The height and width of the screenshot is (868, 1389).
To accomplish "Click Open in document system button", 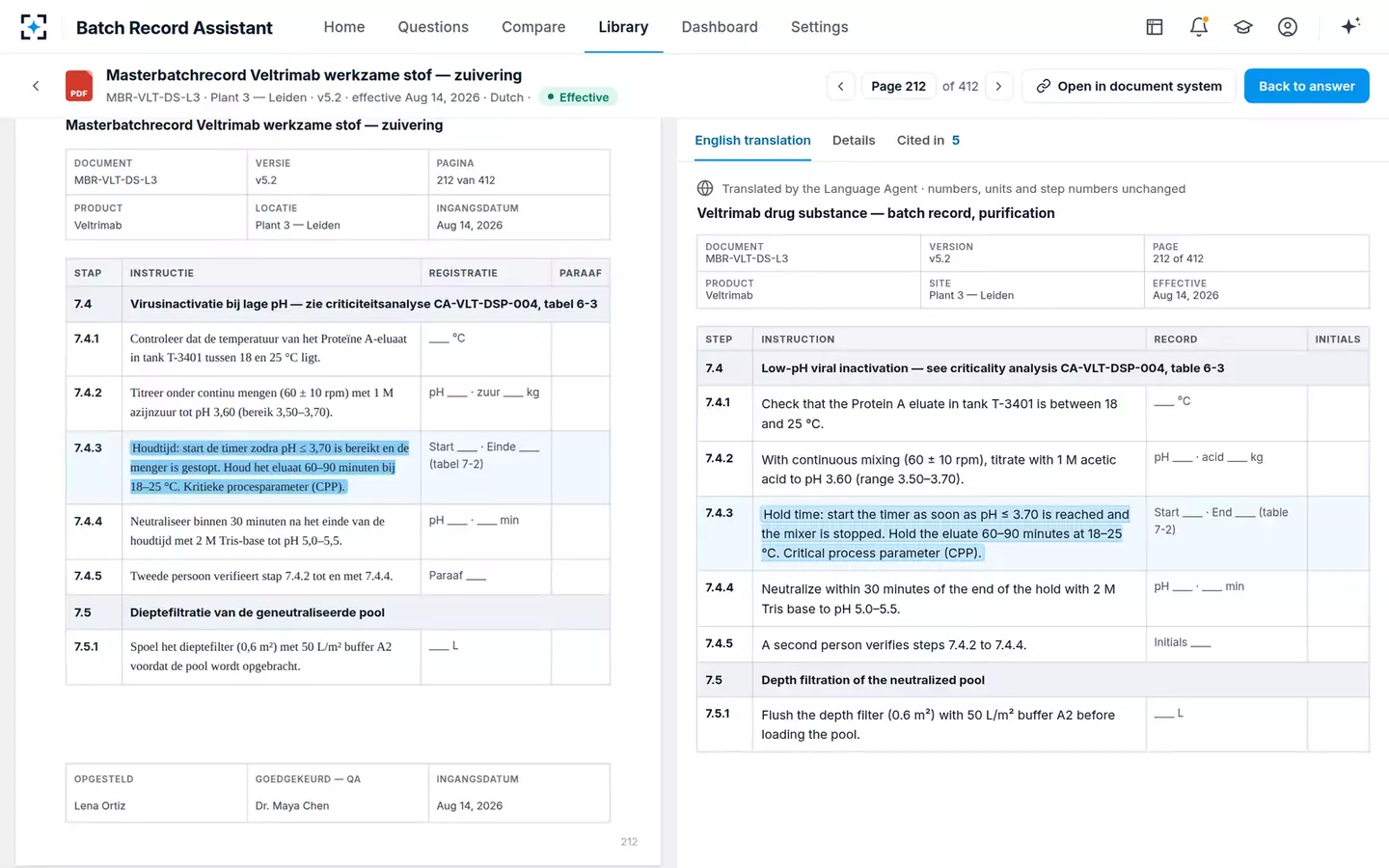I will 1129,86.
